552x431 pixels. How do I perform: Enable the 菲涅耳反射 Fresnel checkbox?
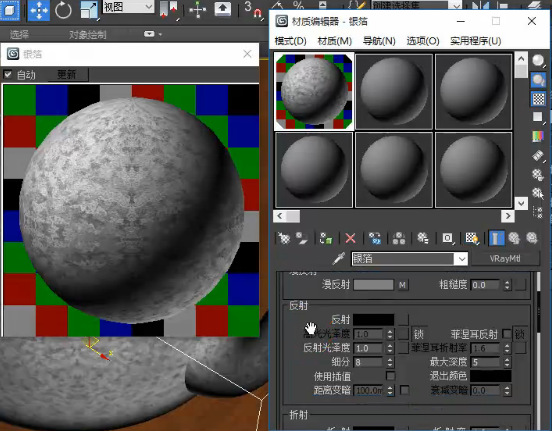point(506,333)
